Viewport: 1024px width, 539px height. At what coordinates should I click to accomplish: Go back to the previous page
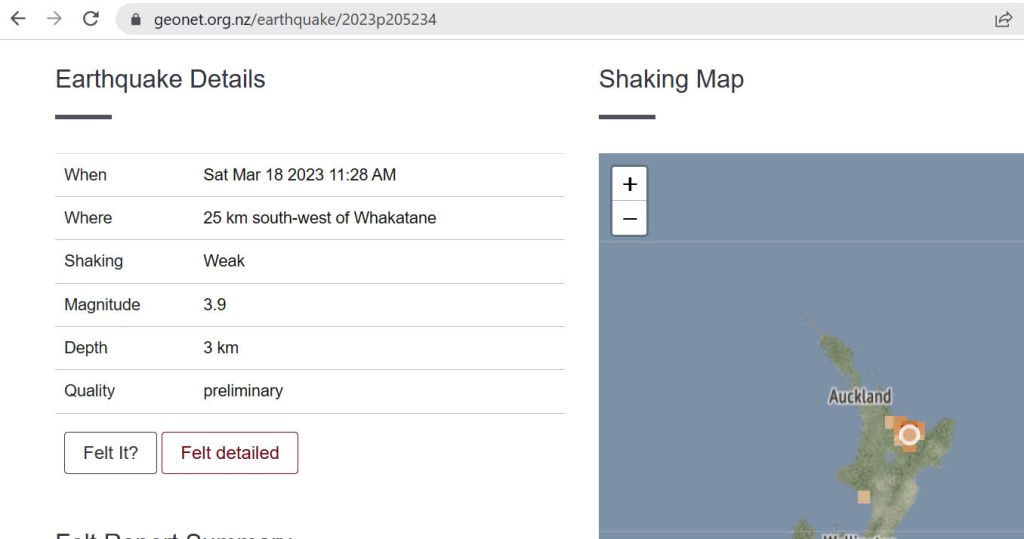[18, 19]
